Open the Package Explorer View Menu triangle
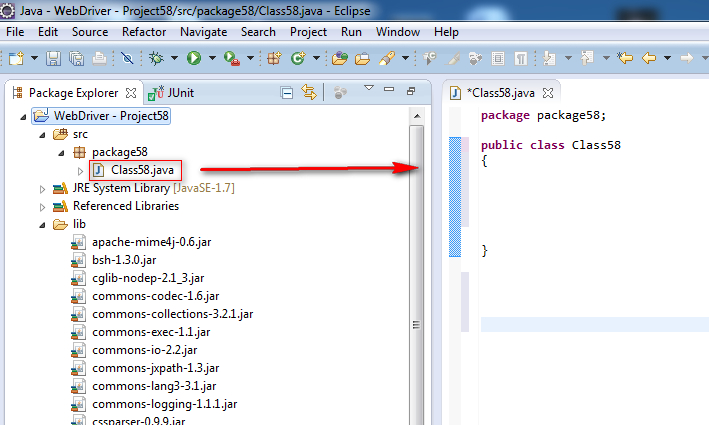The image size is (709, 425). [x=369, y=88]
